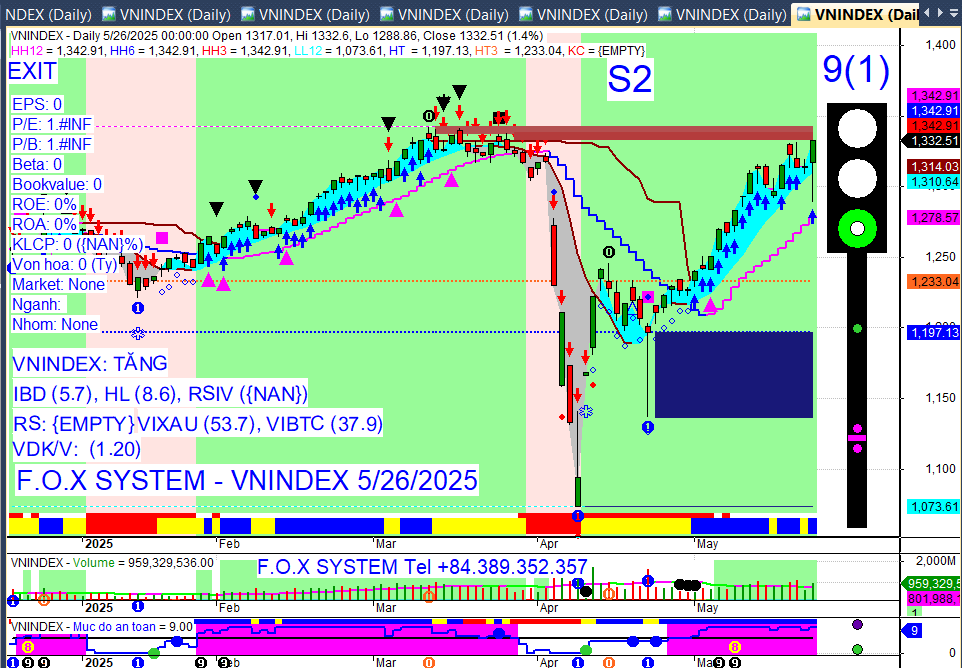
Task: Click the F.O.X SYSTEM Tel +84.389.352.357 text
Action: point(422,567)
